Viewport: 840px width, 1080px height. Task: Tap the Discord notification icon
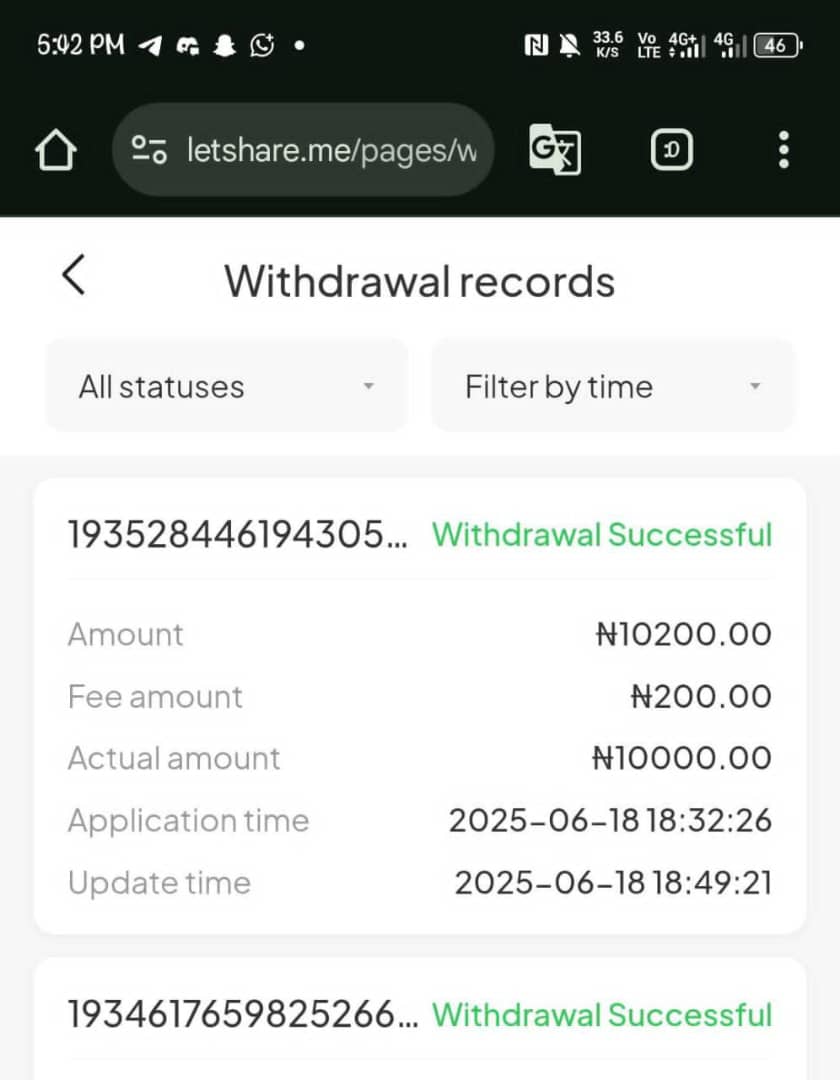188,46
